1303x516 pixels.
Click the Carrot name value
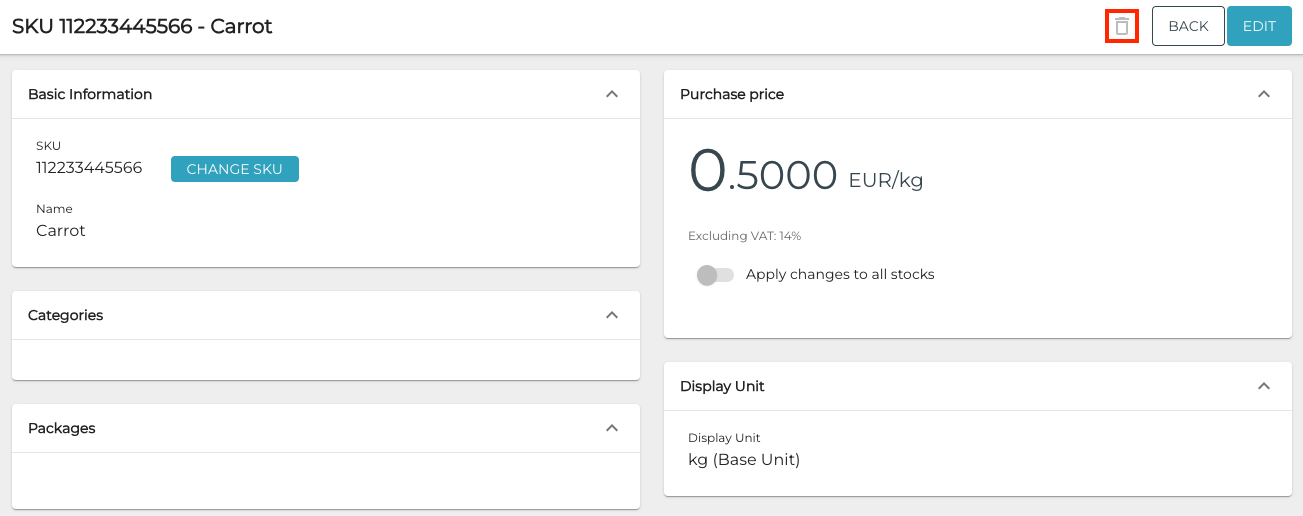coord(61,231)
